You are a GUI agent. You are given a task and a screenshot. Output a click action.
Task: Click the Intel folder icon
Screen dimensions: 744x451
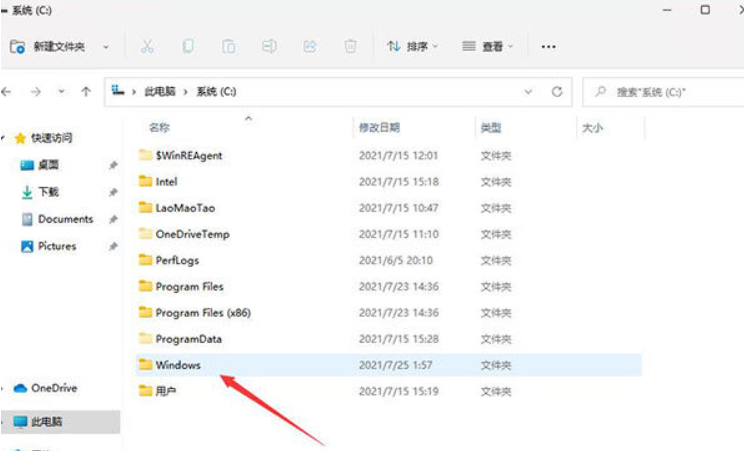coord(145,180)
